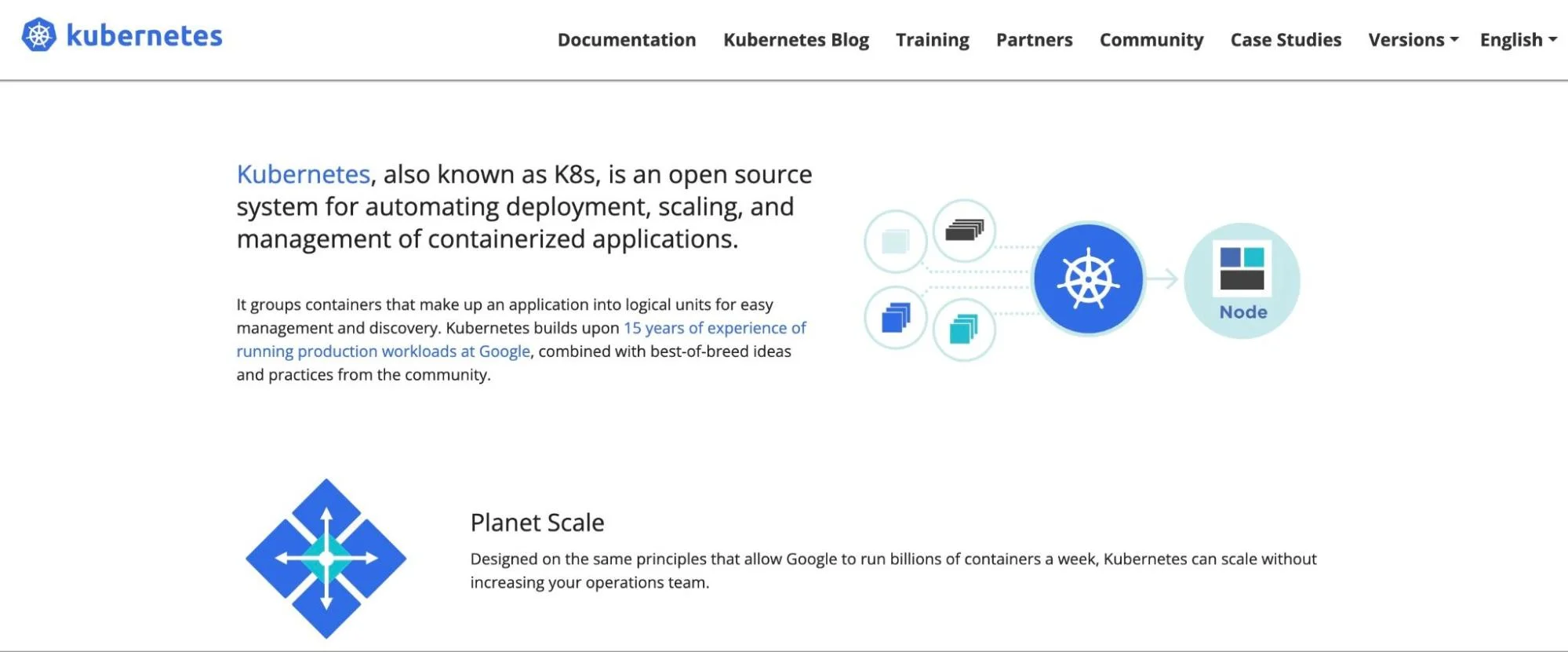Expand the Versions dropdown
This screenshot has height=652, width=1568.
[1413, 40]
